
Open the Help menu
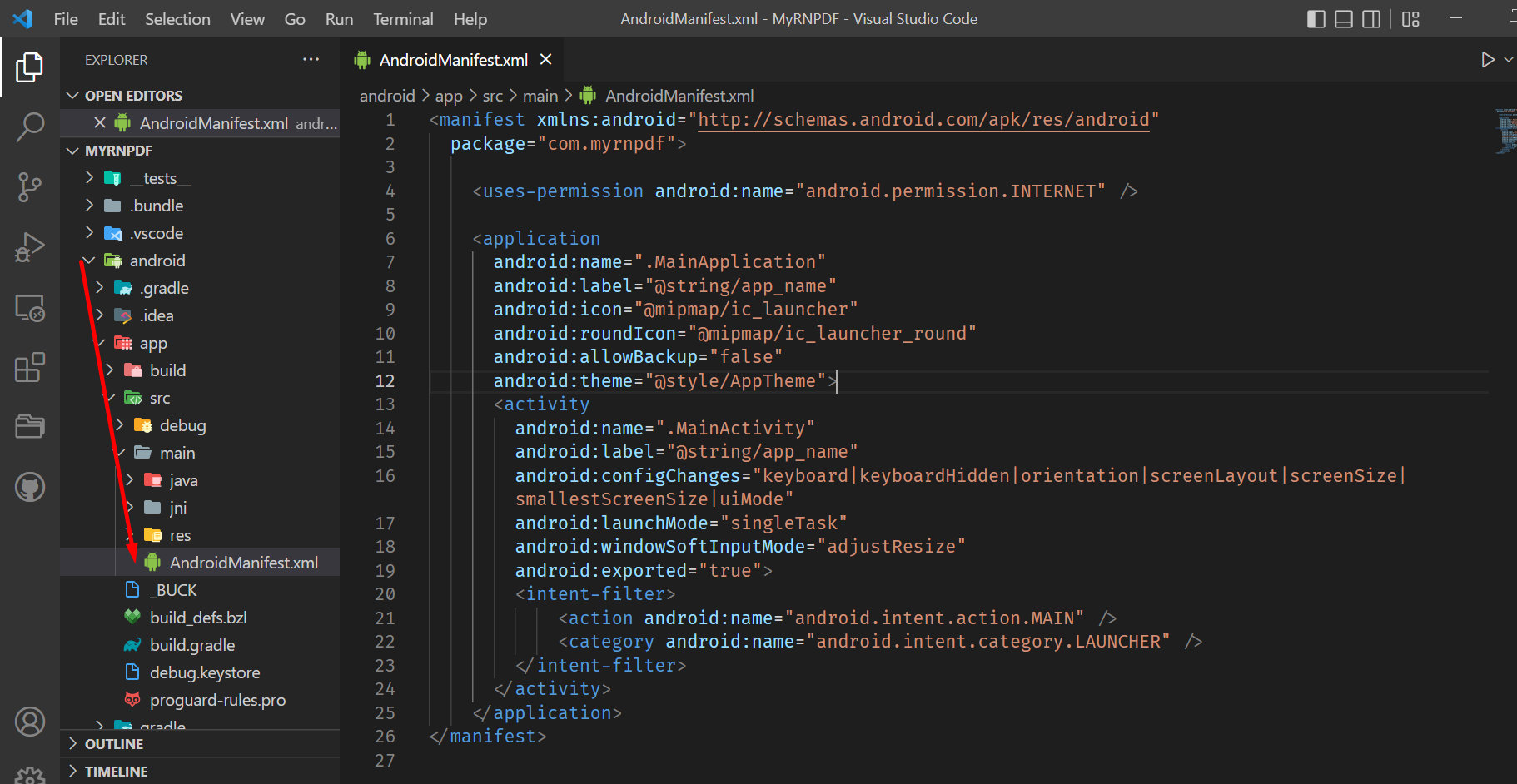click(x=470, y=19)
